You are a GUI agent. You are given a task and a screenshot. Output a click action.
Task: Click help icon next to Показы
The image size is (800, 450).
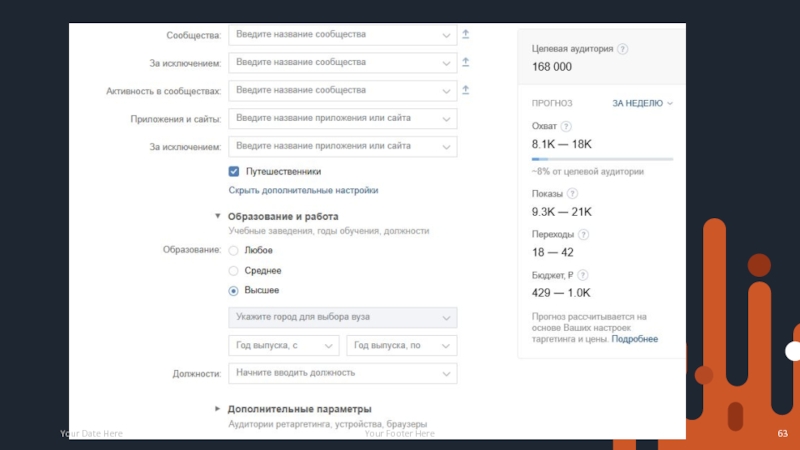click(573, 194)
